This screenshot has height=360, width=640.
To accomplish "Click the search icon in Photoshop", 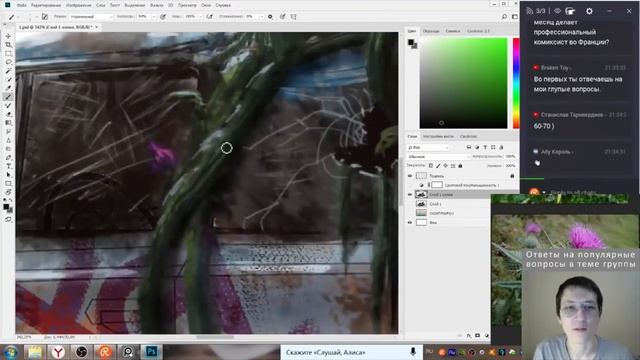I will (x=504, y=17).
